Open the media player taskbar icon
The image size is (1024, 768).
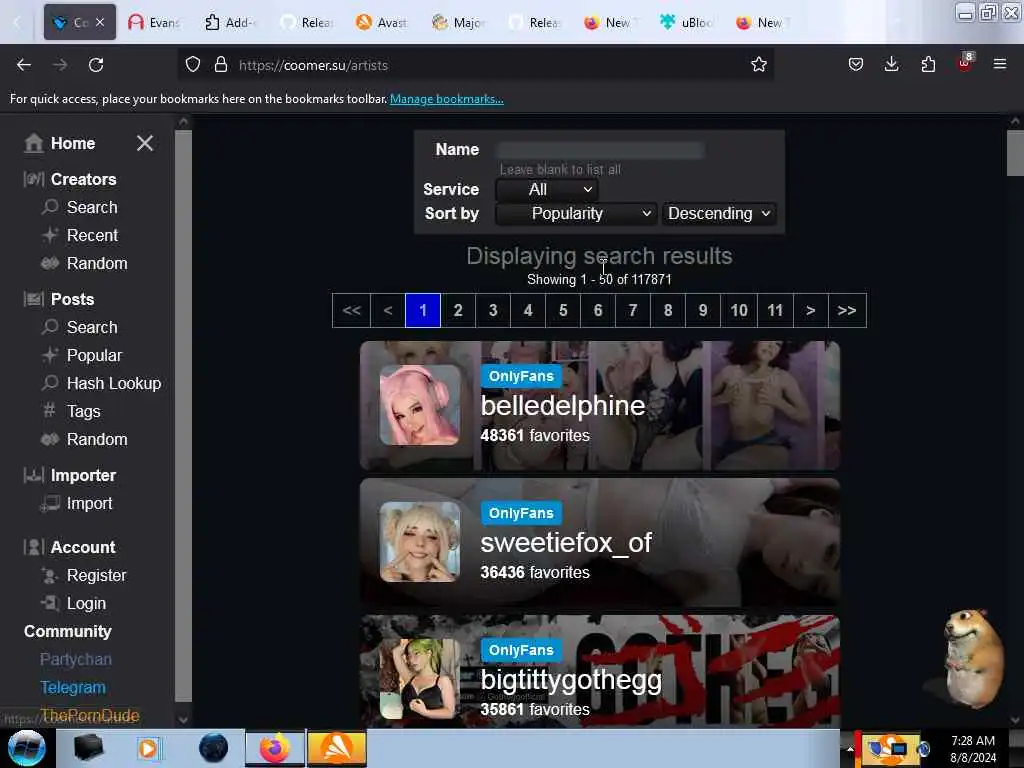coord(148,748)
